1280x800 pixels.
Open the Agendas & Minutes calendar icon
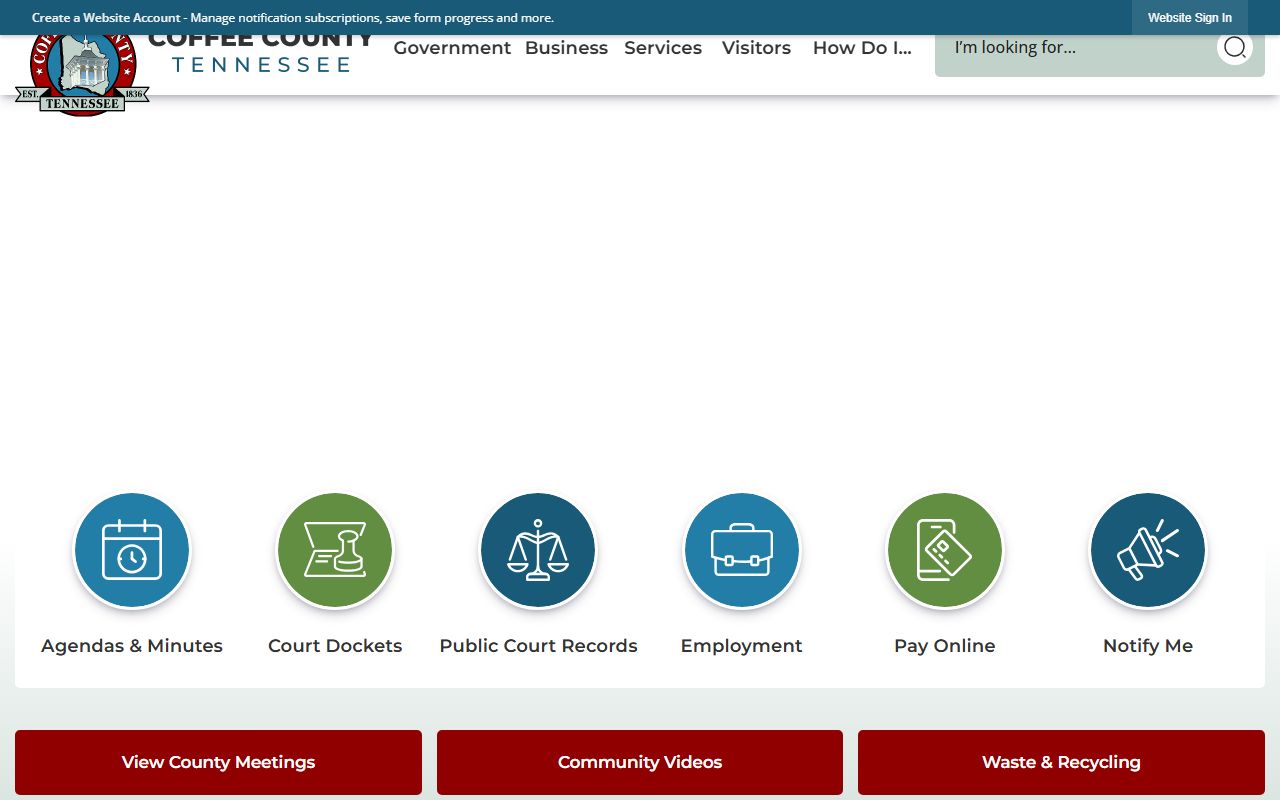tap(132, 550)
